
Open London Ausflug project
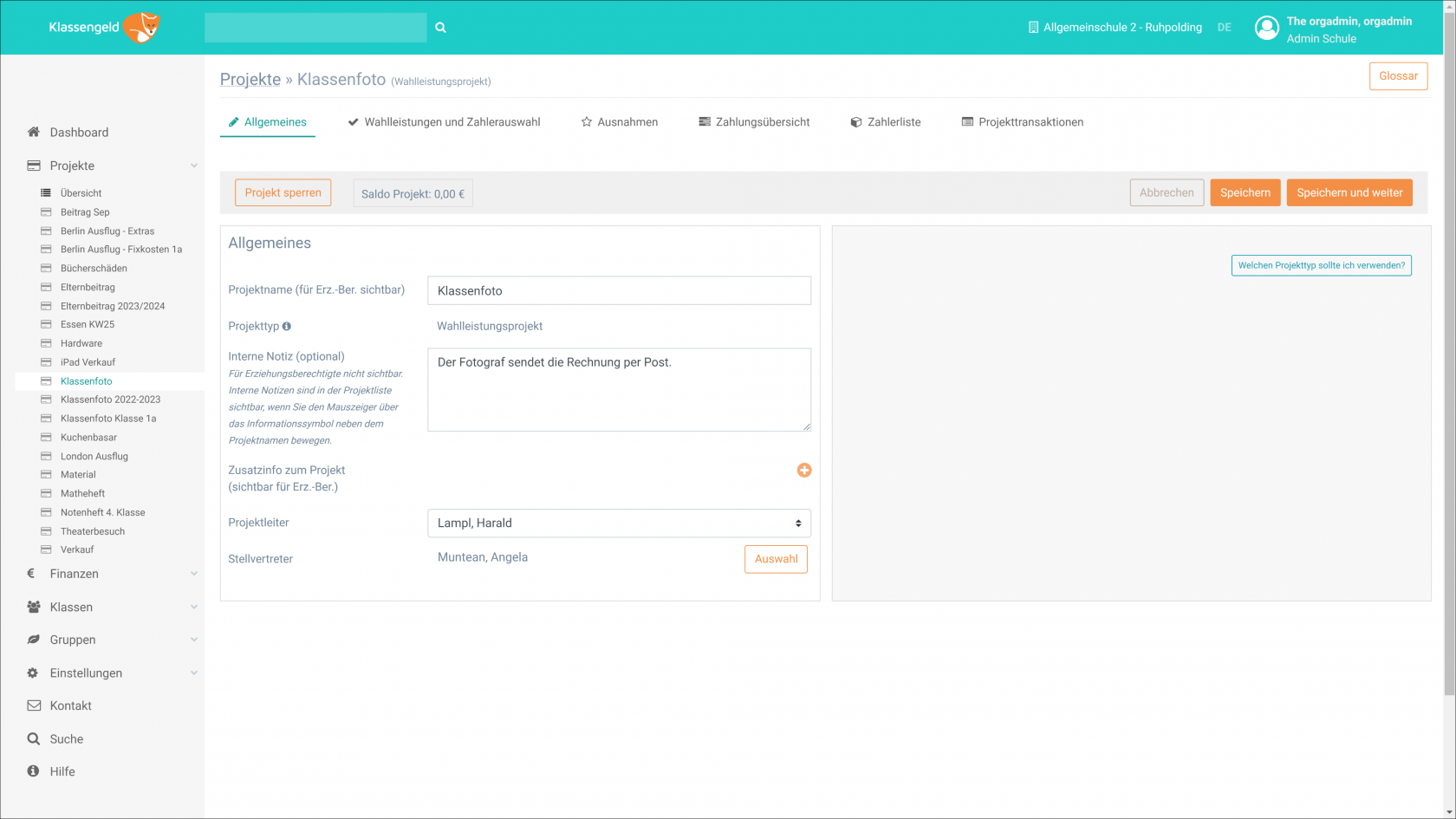click(x=94, y=456)
